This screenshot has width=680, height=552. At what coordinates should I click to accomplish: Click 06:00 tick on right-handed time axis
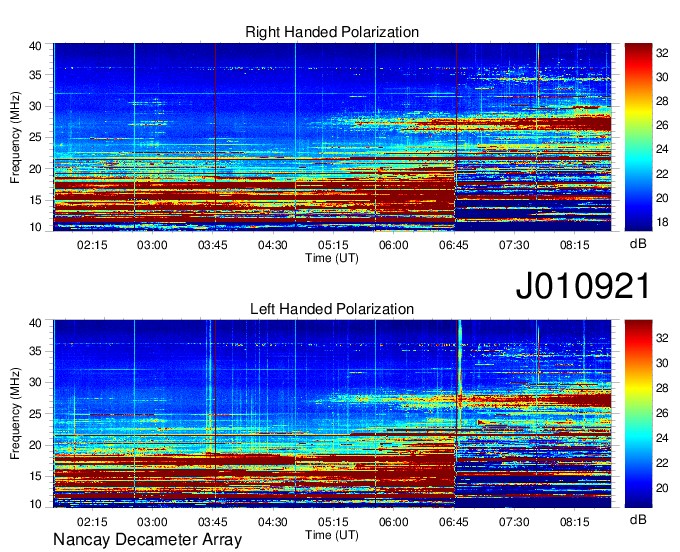(393, 245)
